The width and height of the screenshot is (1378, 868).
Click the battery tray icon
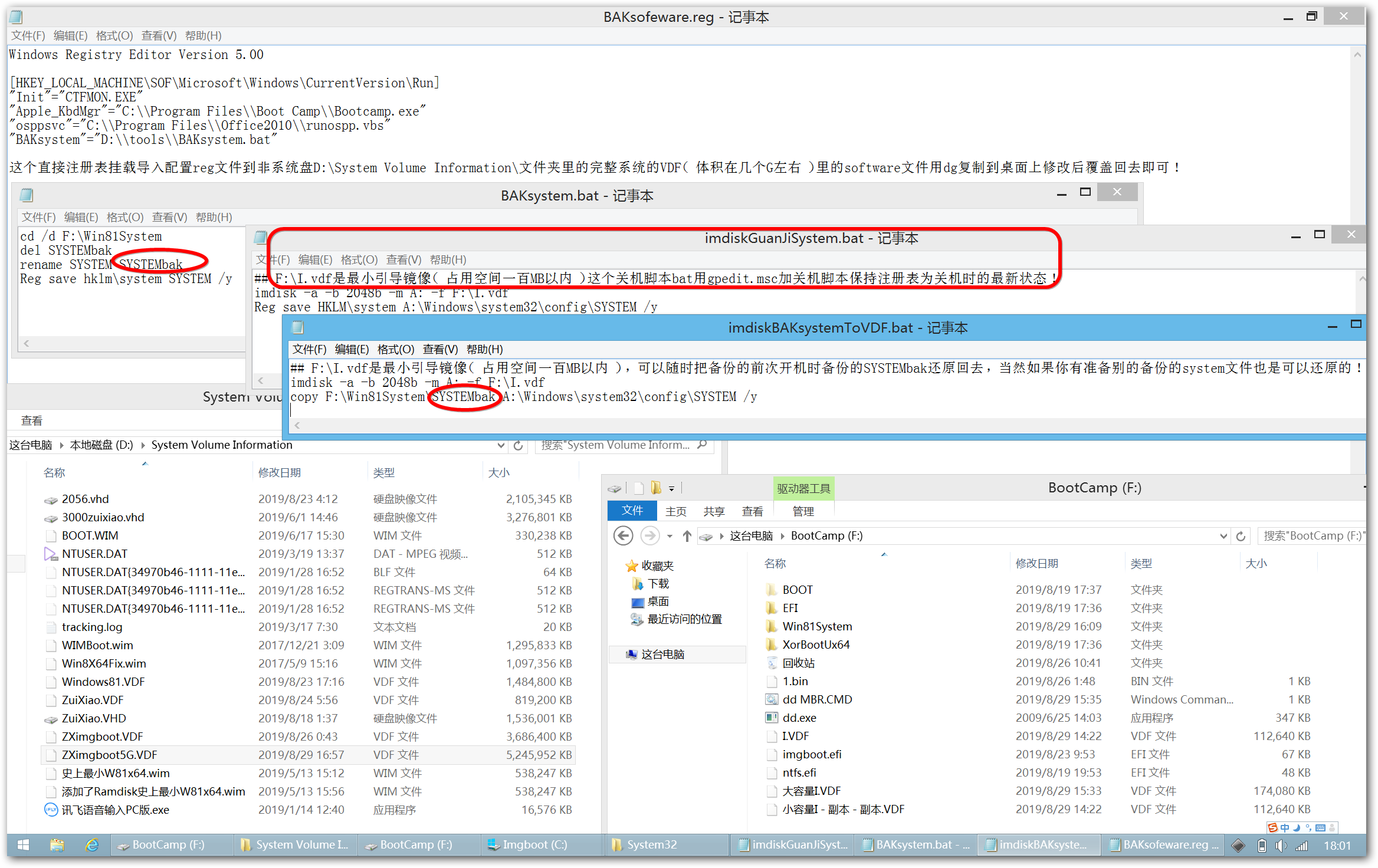(x=1261, y=846)
